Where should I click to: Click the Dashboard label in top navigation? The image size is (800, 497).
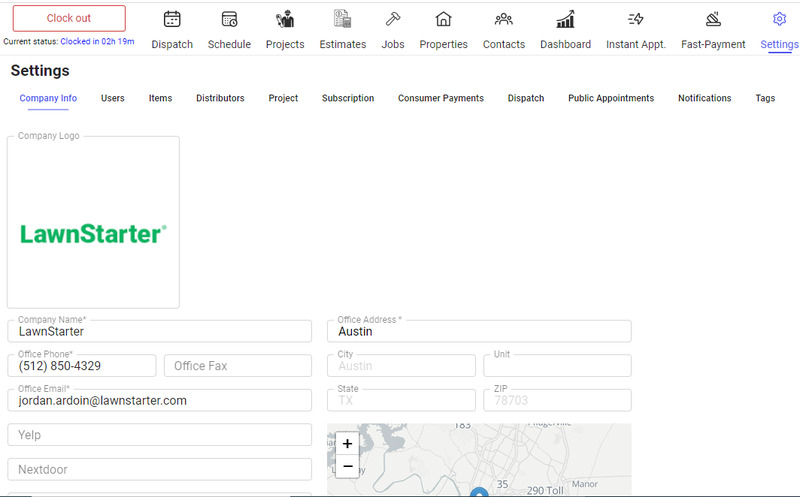tap(566, 44)
